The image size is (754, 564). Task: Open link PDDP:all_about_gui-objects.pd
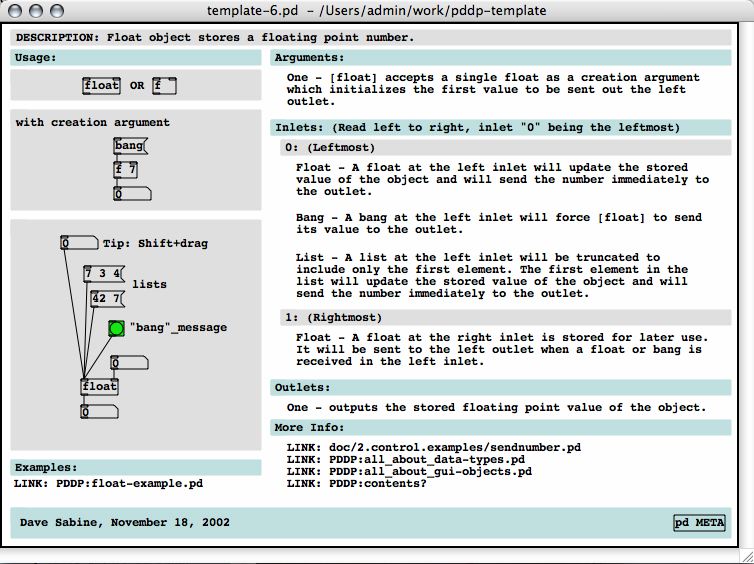point(409,472)
